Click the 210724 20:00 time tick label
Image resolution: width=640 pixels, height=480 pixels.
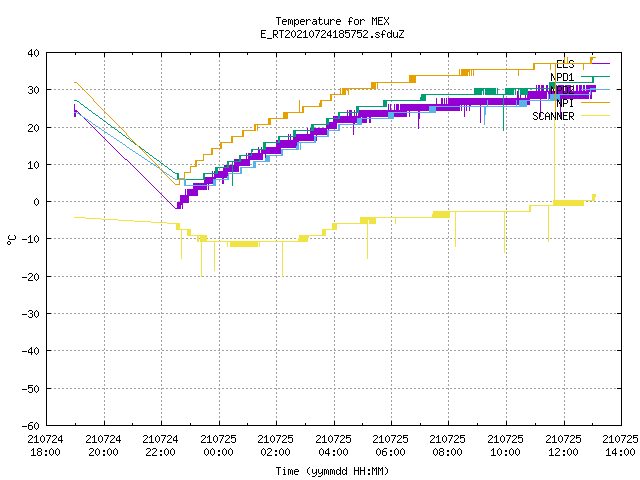[103, 446]
